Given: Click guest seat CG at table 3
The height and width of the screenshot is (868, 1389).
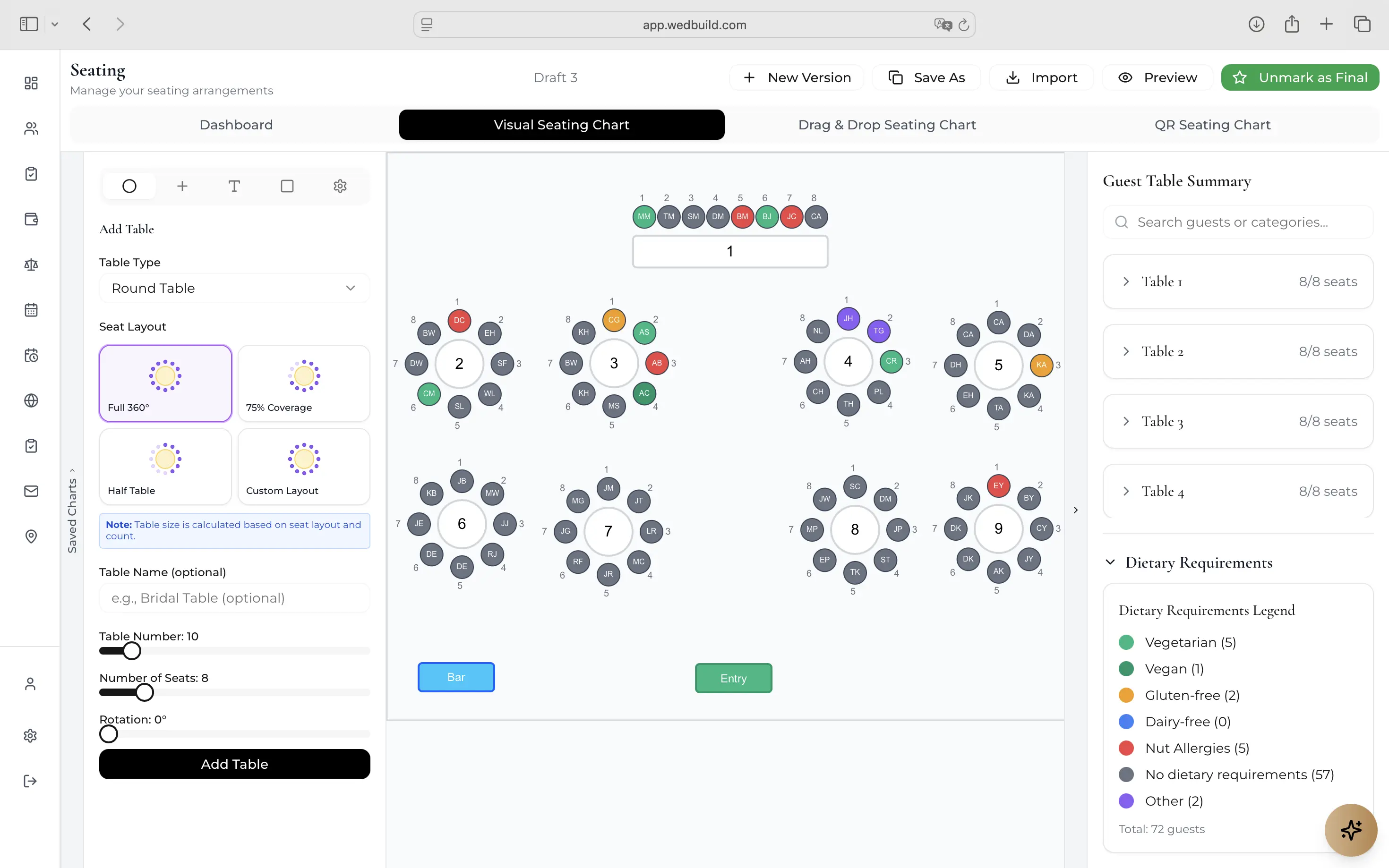Looking at the screenshot, I should click(614, 320).
